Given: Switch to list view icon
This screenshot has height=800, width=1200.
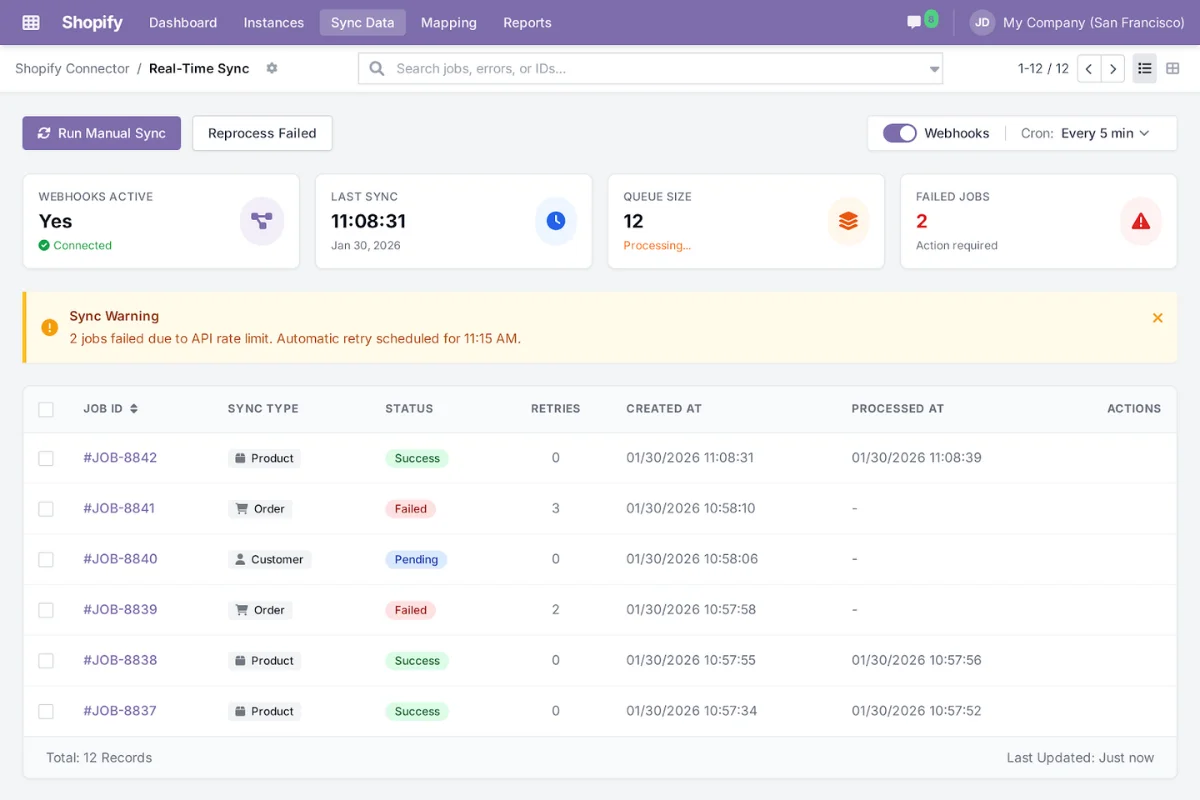Looking at the screenshot, I should pyautogui.click(x=1145, y=68).
